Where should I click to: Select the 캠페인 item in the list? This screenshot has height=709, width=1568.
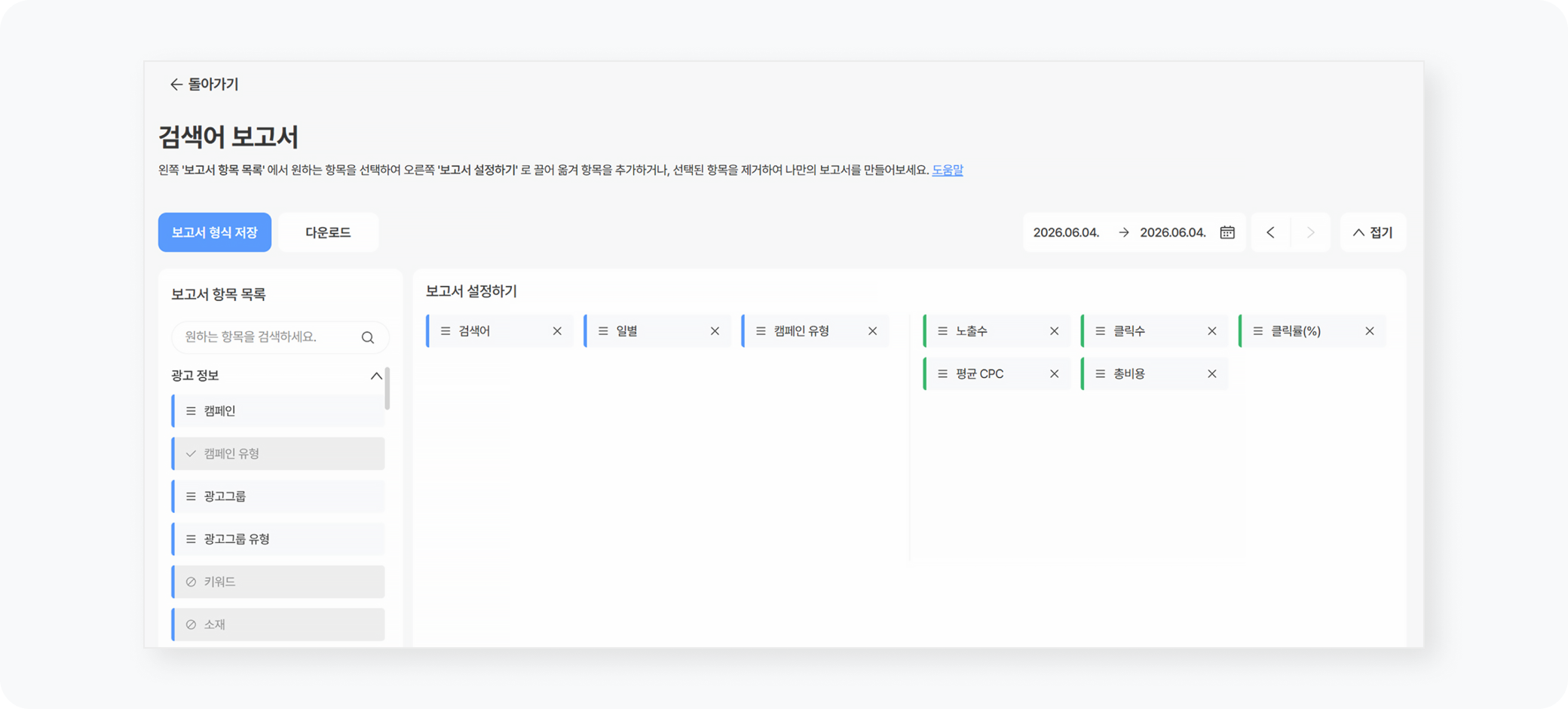[278, 411]
